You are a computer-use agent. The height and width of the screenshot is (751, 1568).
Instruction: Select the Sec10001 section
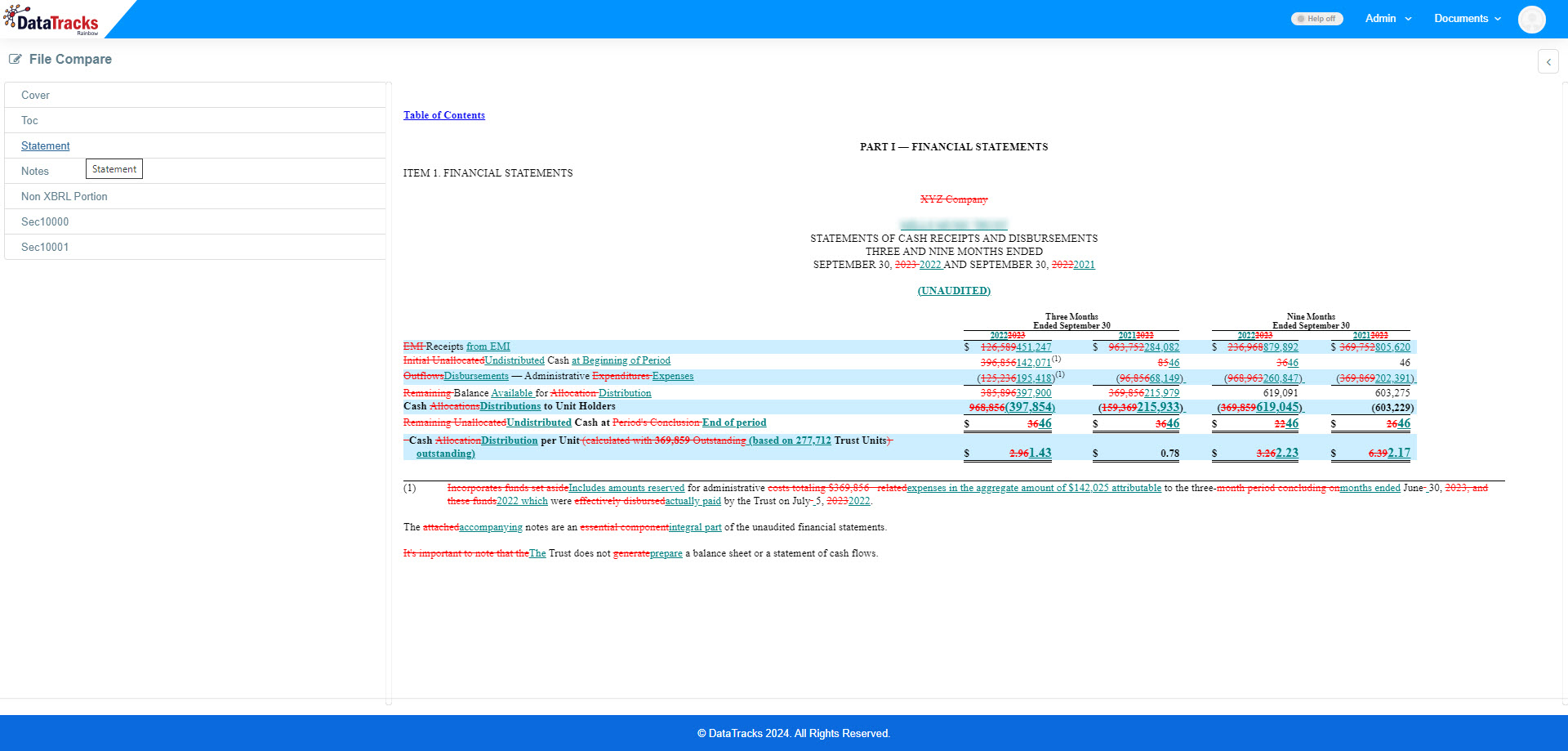[195, 247]
